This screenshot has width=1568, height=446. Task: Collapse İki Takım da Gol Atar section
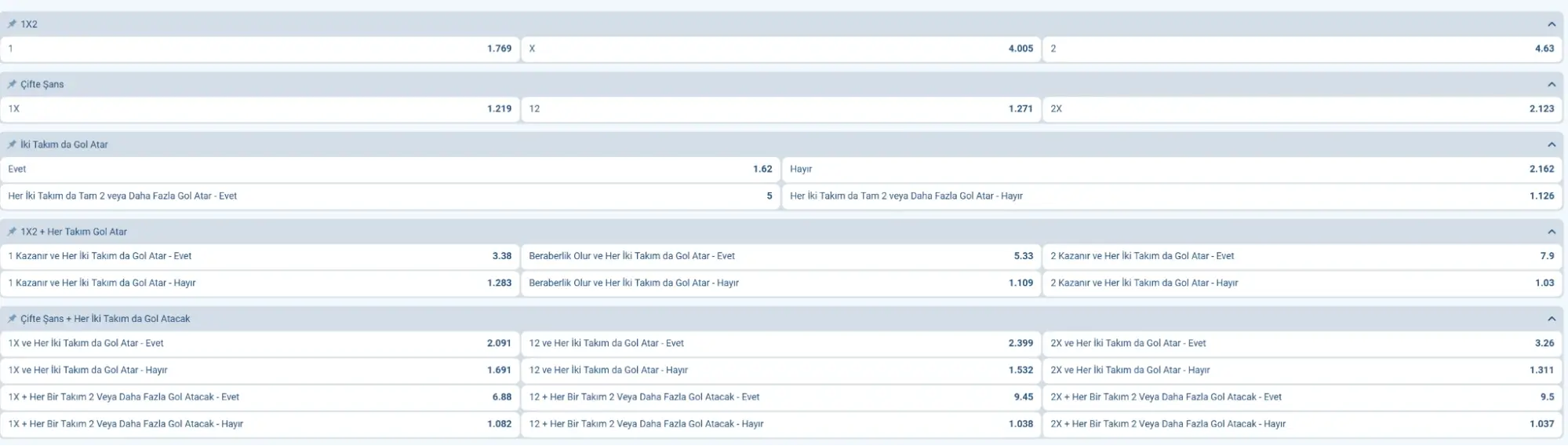[x=1551, y=144]
